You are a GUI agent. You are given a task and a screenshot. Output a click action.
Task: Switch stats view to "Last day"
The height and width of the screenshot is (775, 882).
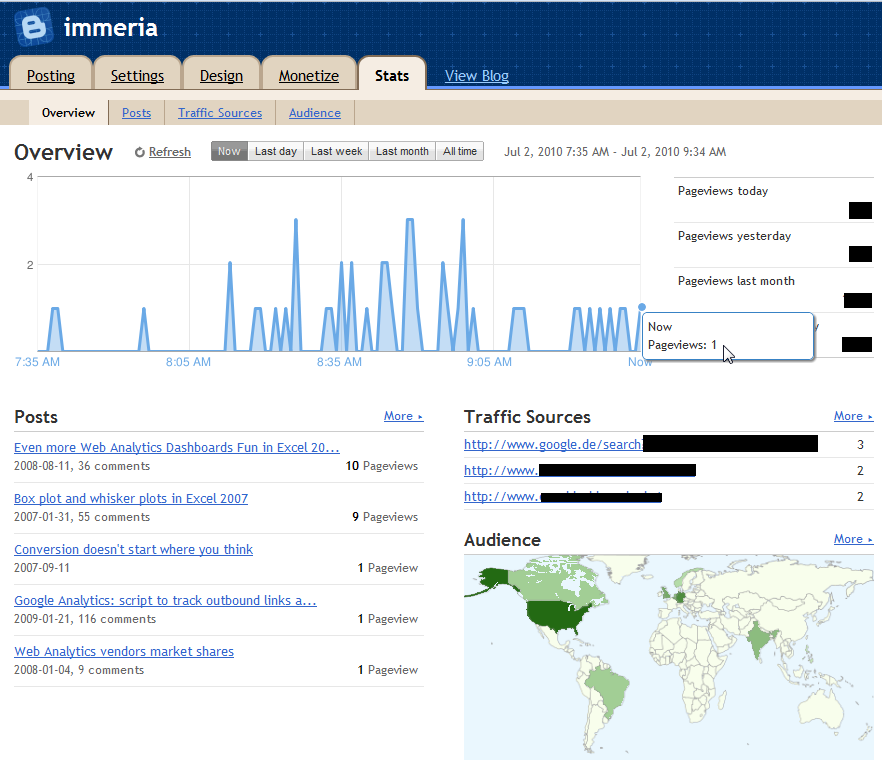275,151
